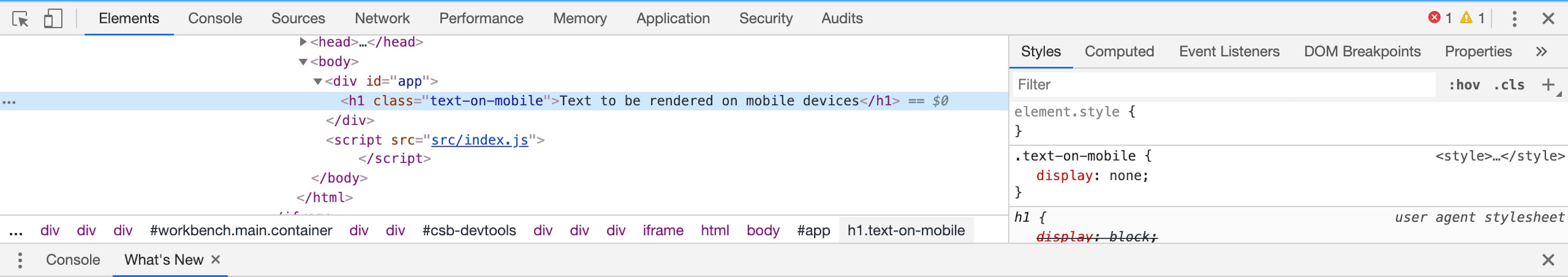Add a new style rule plus icon

(1548, 85)
